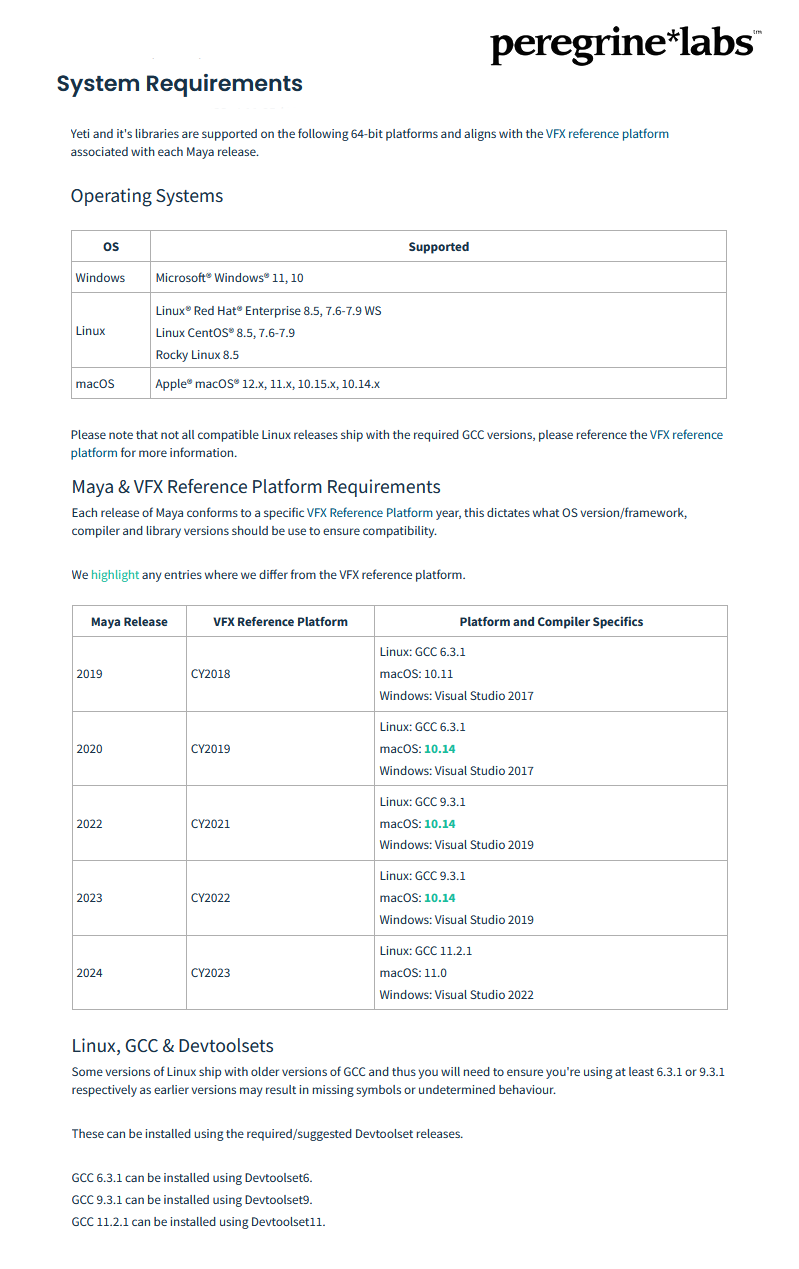Click the Linux CentOS 8.5, 7.6-7.9 line

tap(225, 333)
